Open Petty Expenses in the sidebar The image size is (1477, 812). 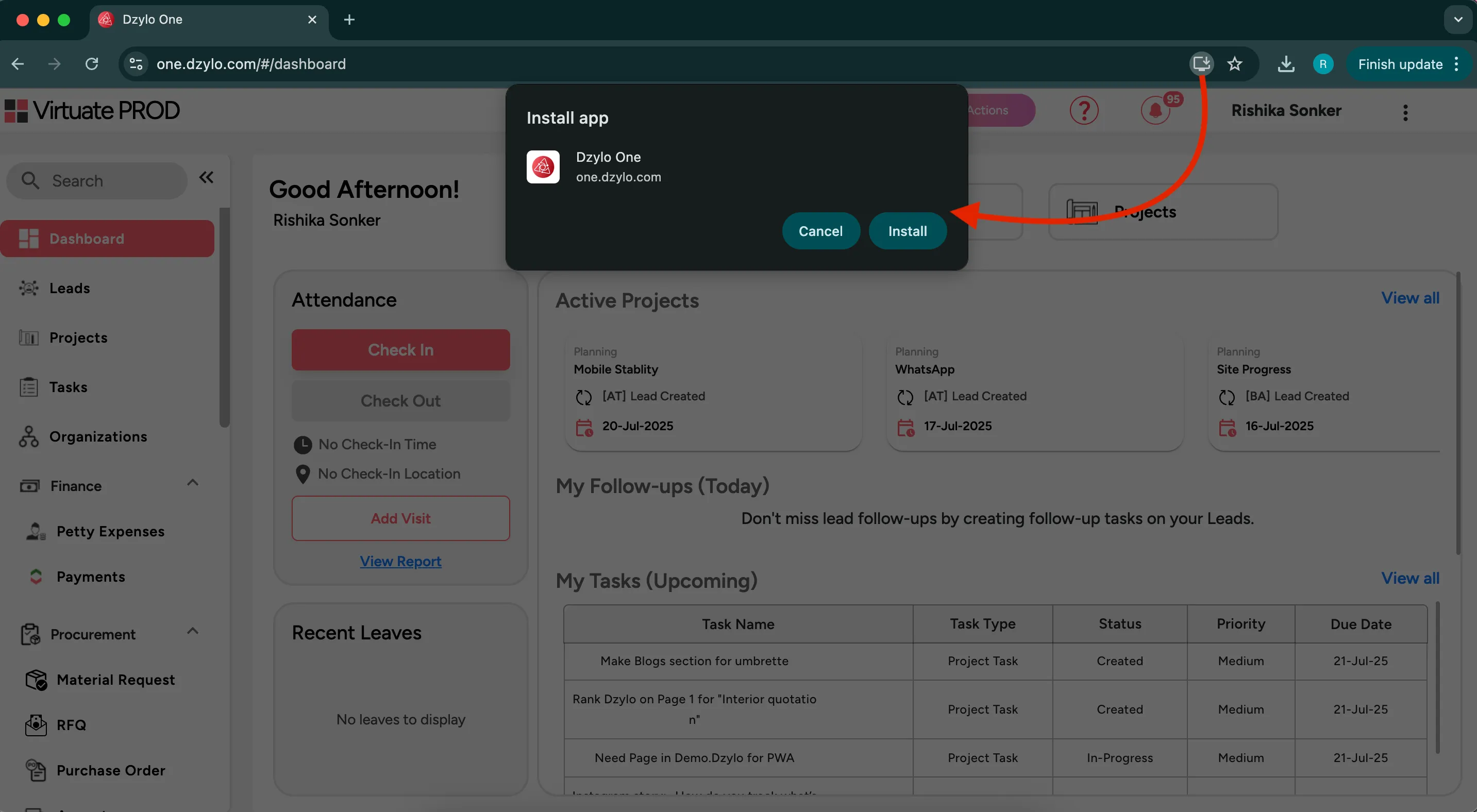click(x=110, y=531)
